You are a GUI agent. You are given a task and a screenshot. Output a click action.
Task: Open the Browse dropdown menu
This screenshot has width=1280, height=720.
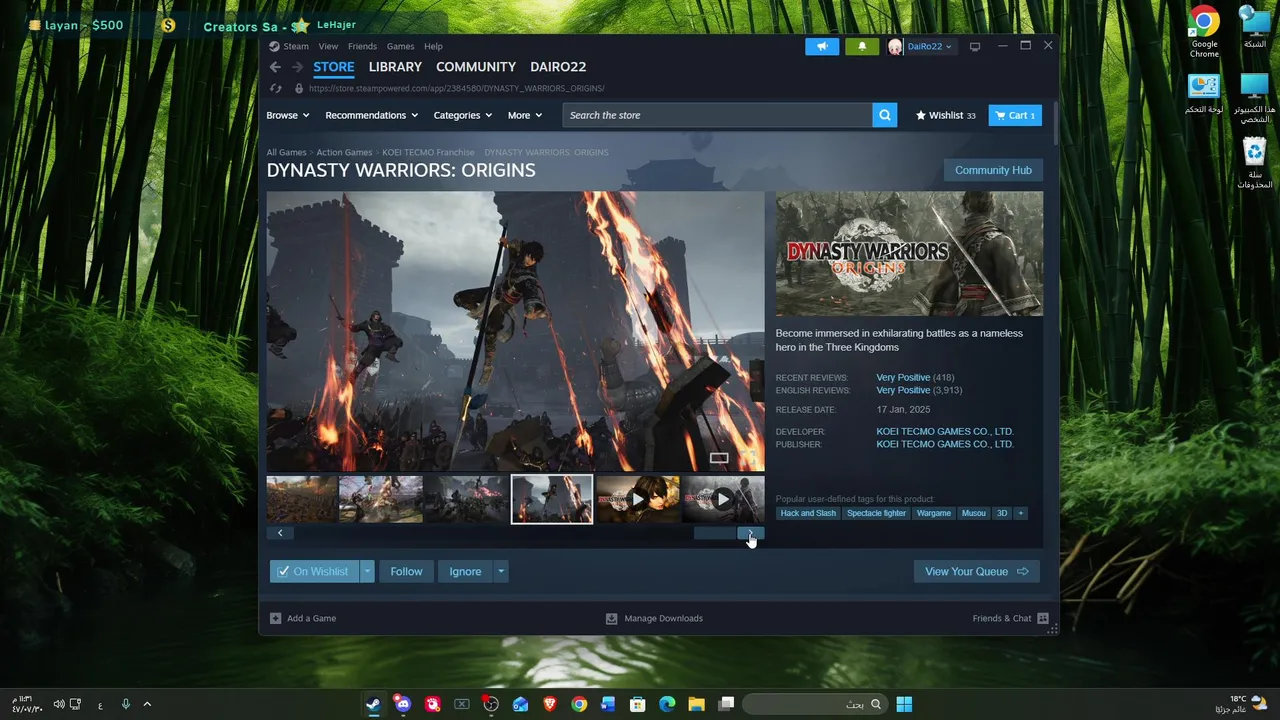pos(288,115)
